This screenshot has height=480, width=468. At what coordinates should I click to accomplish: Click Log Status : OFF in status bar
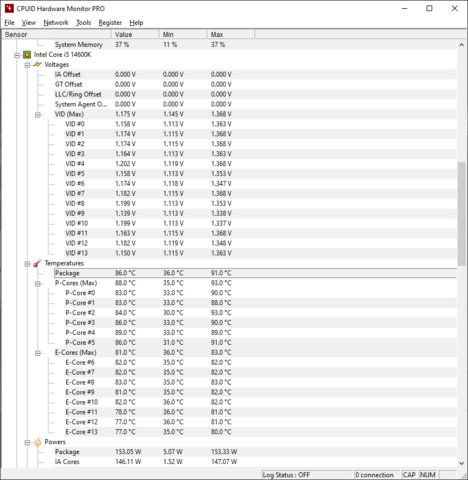pyautogui.click(x=286, y=475)
